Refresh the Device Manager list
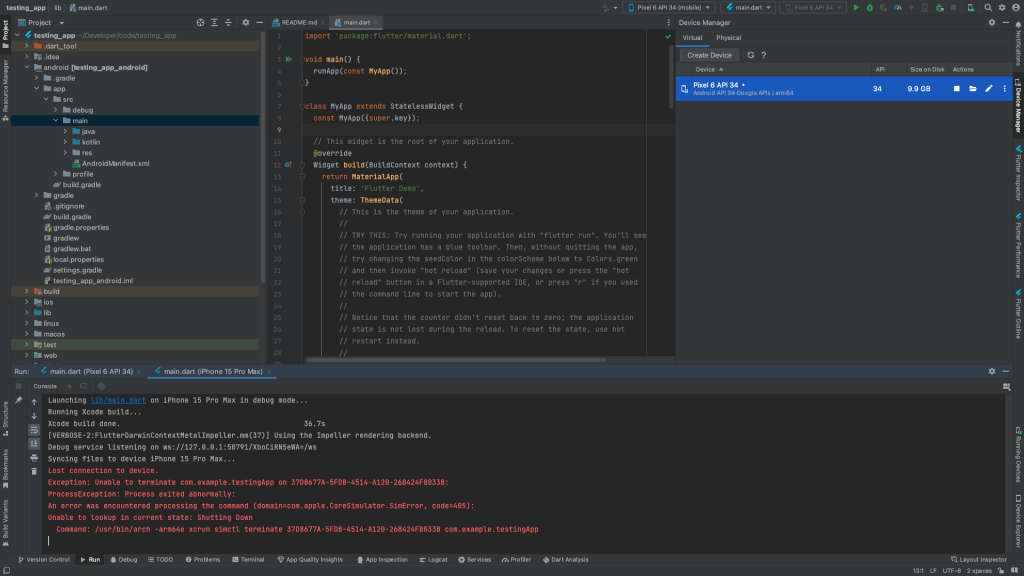Screen dimensions: 1024x576 753,55
